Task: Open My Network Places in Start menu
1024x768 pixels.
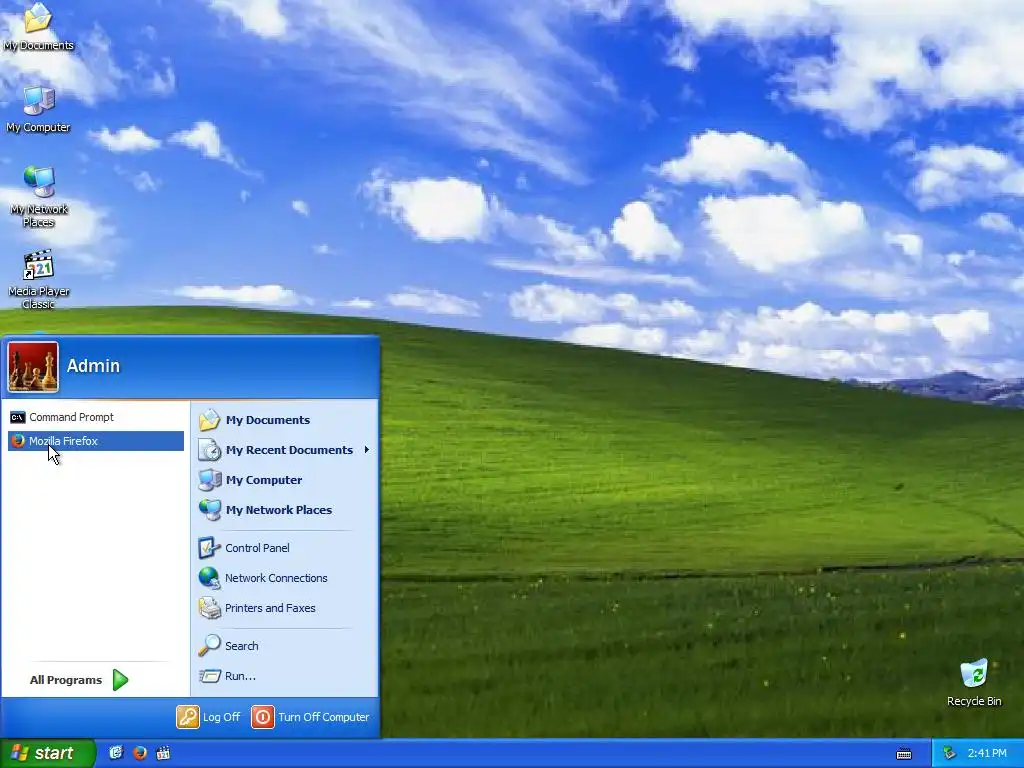Action: point(283,510)
